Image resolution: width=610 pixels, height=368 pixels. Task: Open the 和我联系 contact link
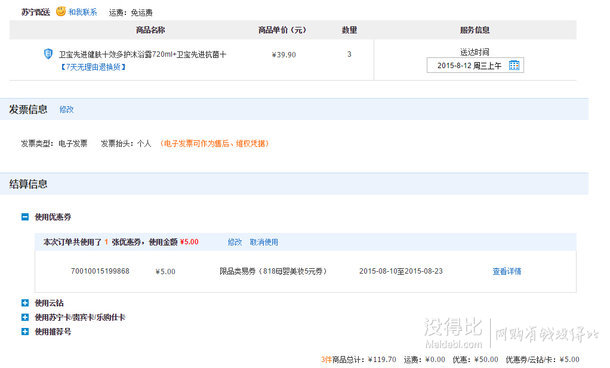(x=82, y=12)
